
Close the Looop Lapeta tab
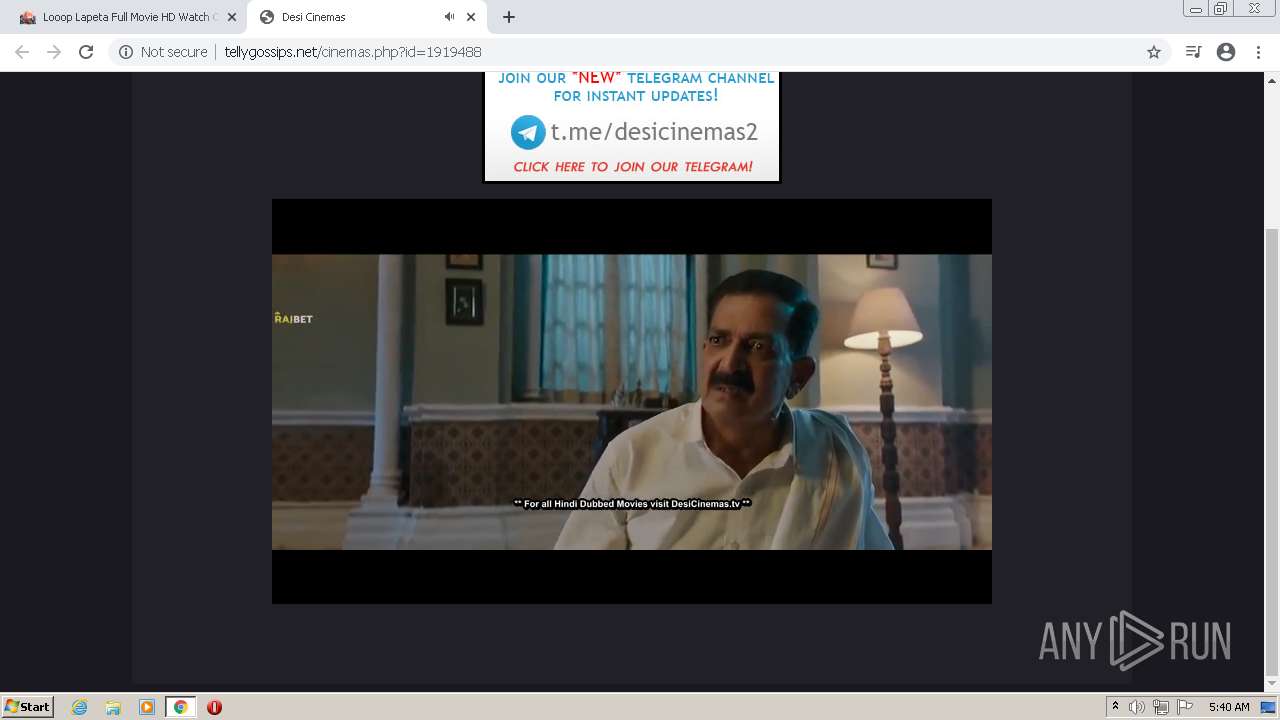231,17
